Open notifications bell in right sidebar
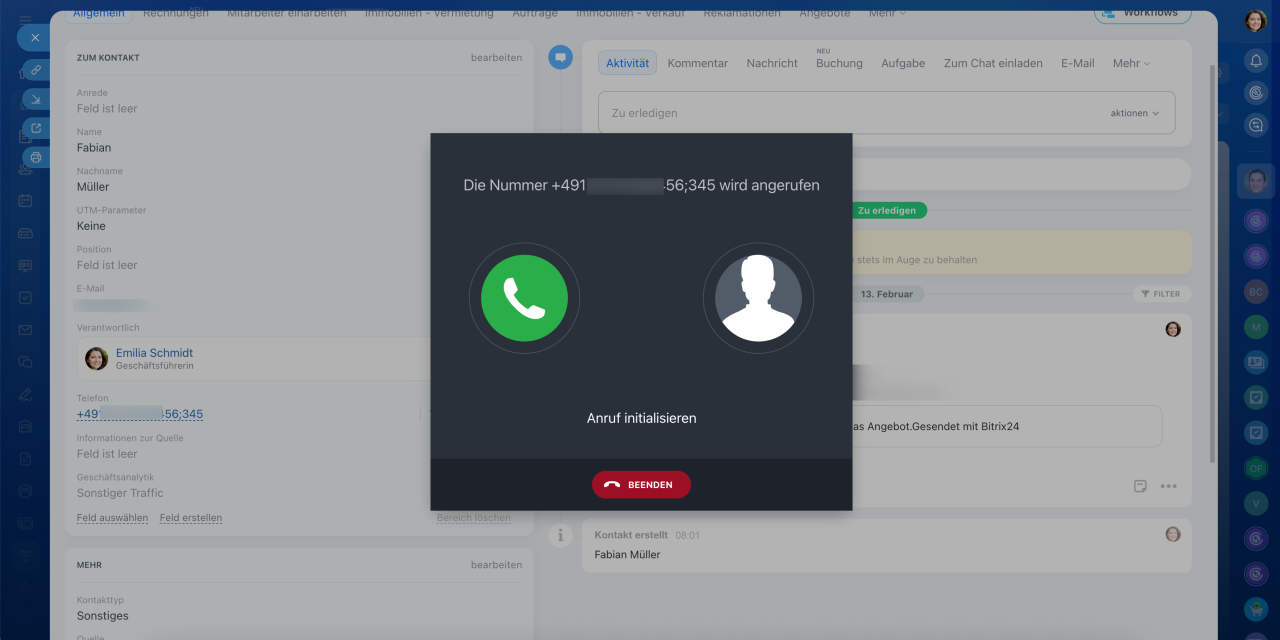1280x640 pixels. (1256, 61)
